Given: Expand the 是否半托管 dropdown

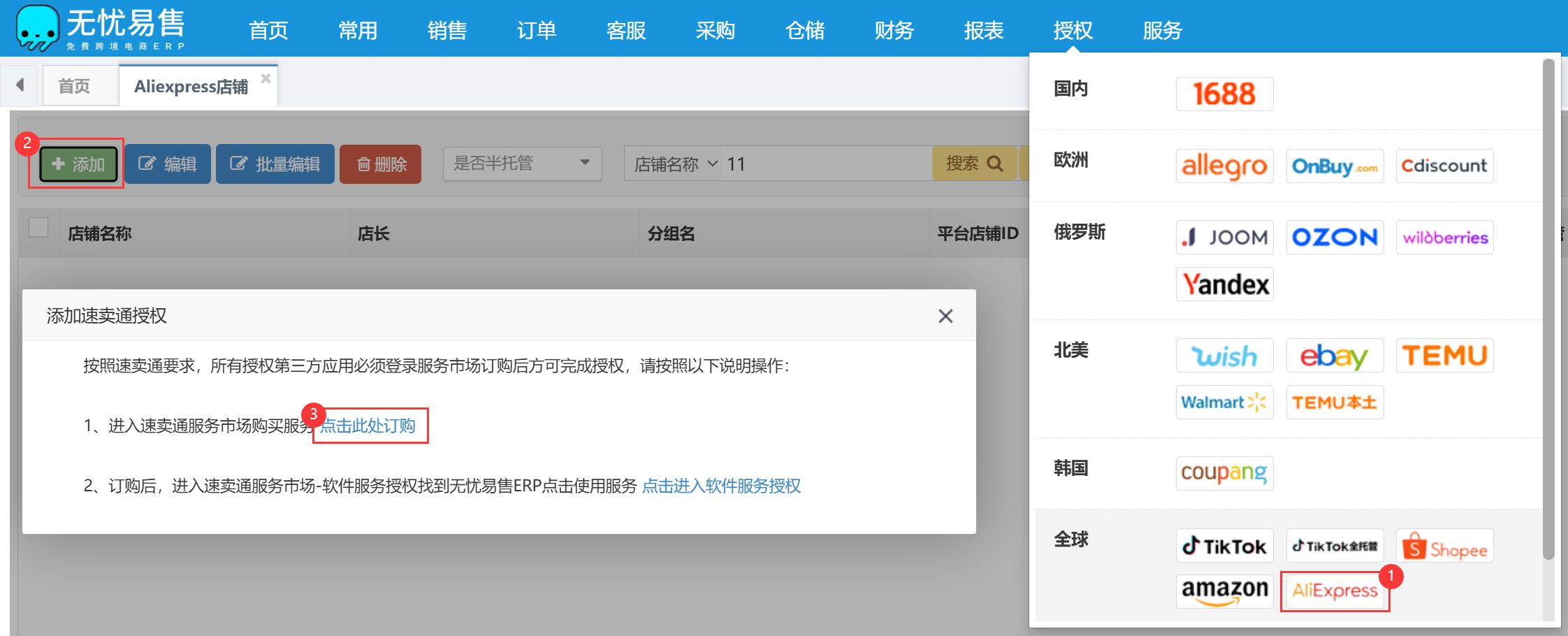Looking at the screenshot, I should 522,164.
